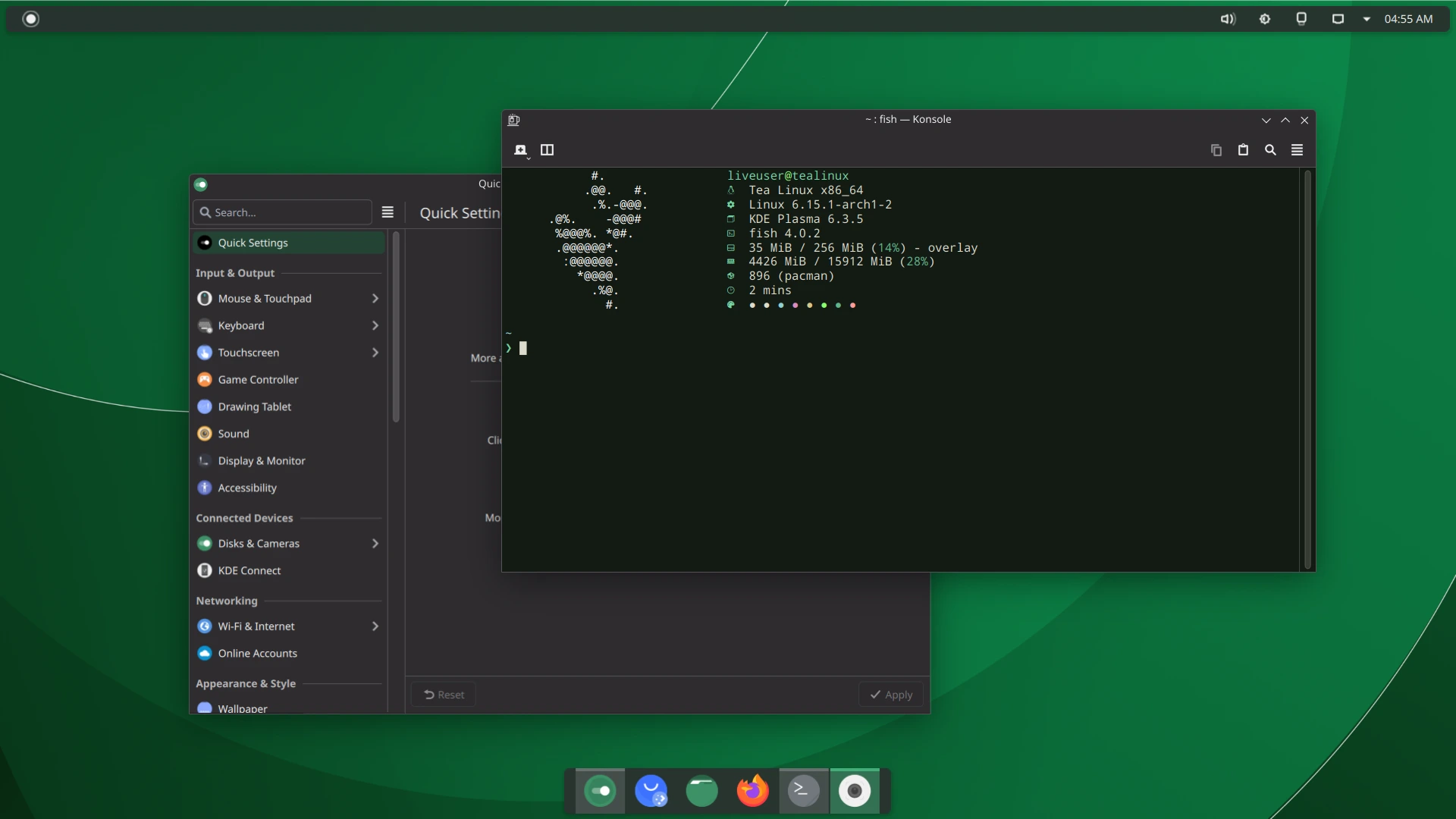Viewport: 1456px width, 819px height.
Task: Expand the Keyboard settings entry
Action: 374,325
